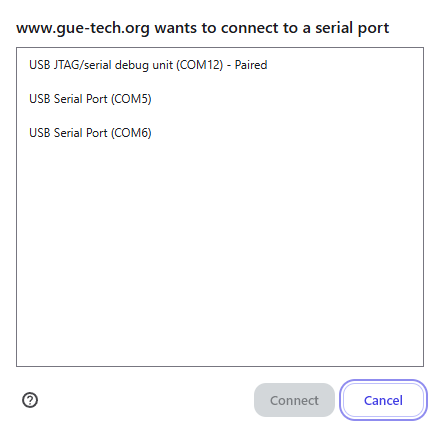Confirm selection with the greyed Connect button
The image size is (439, 433).
tap(294, 400)
